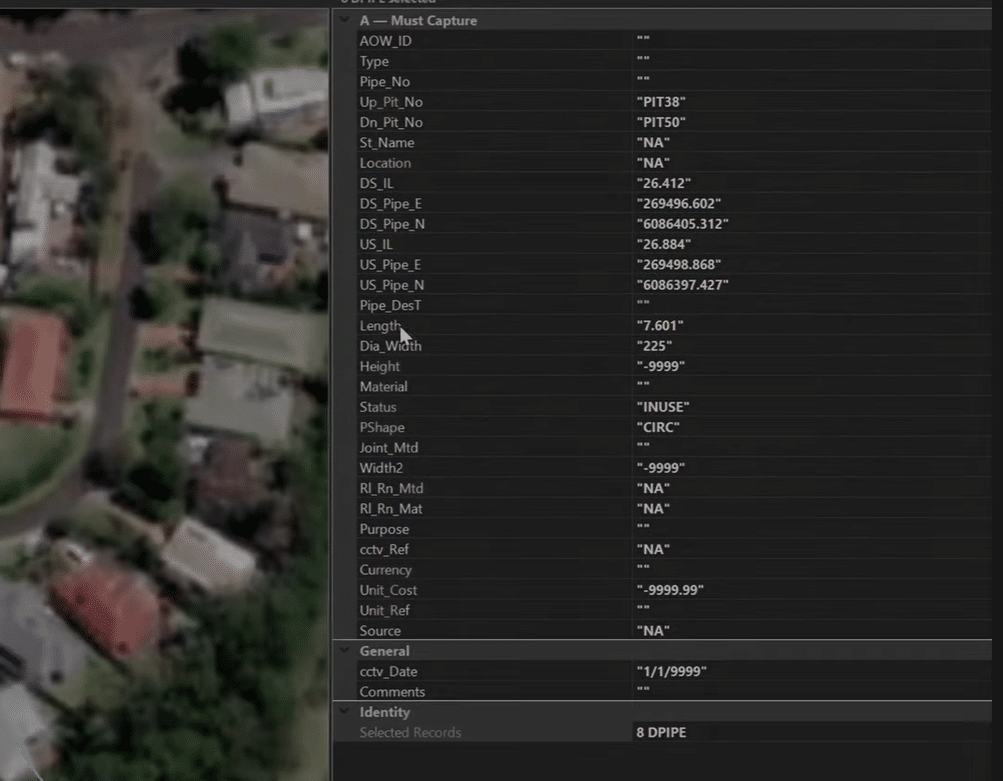Edit the Length value "7.601"

[x=660, y=326]
